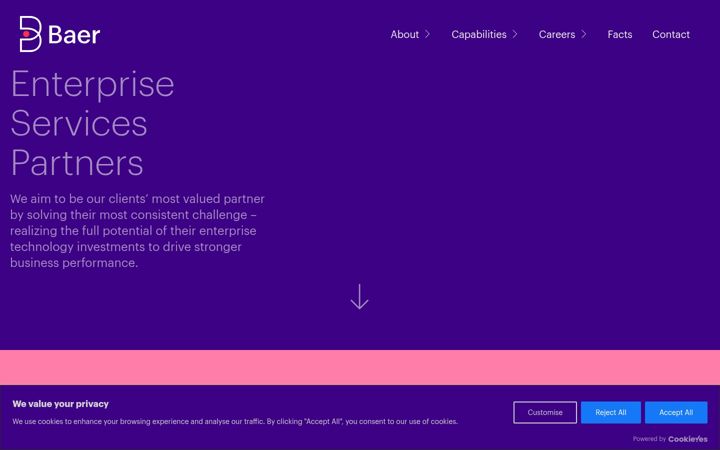720x450 pixels.
Task: Go to the Contact page
Action: (671, 34)
